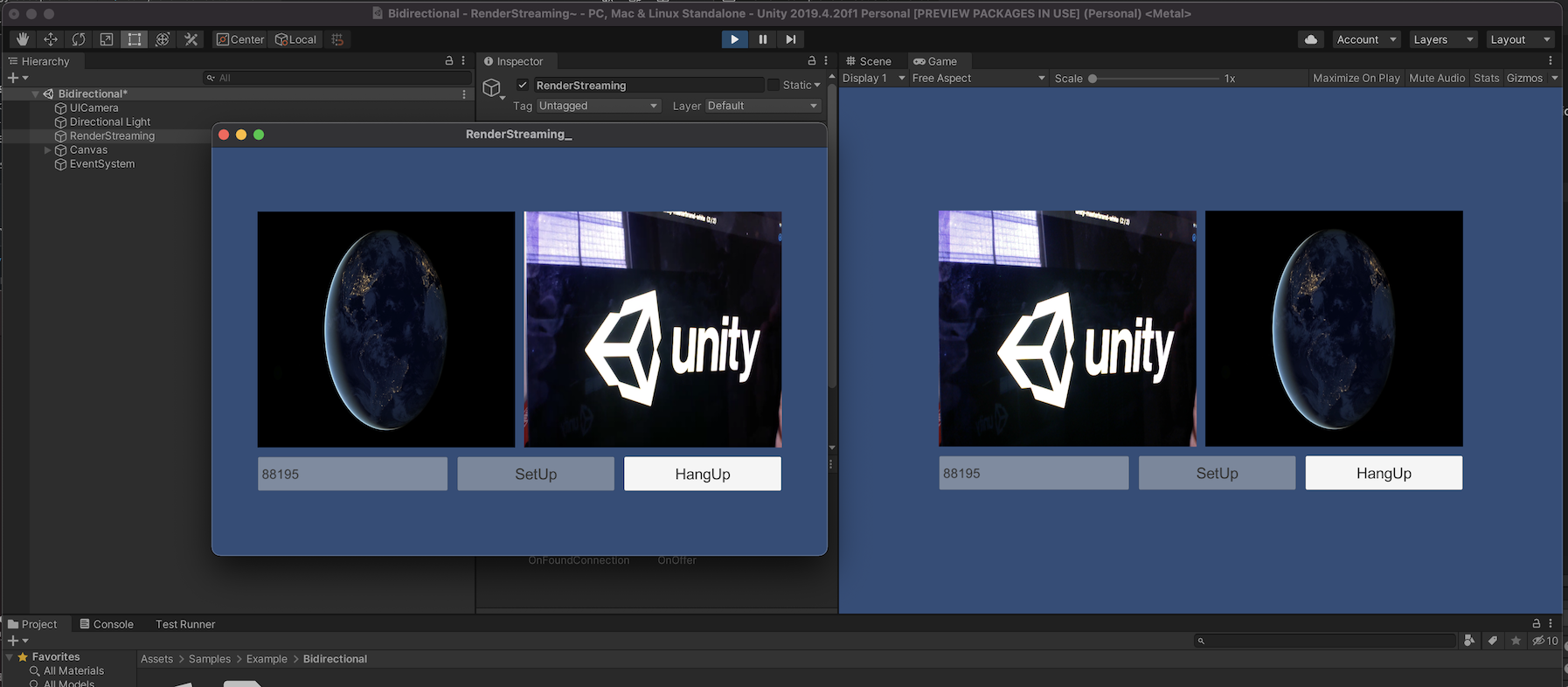
Task: Toggle the RenderStreaming object active checkbox
Action: pyautogui.click(x=523, y=85)
